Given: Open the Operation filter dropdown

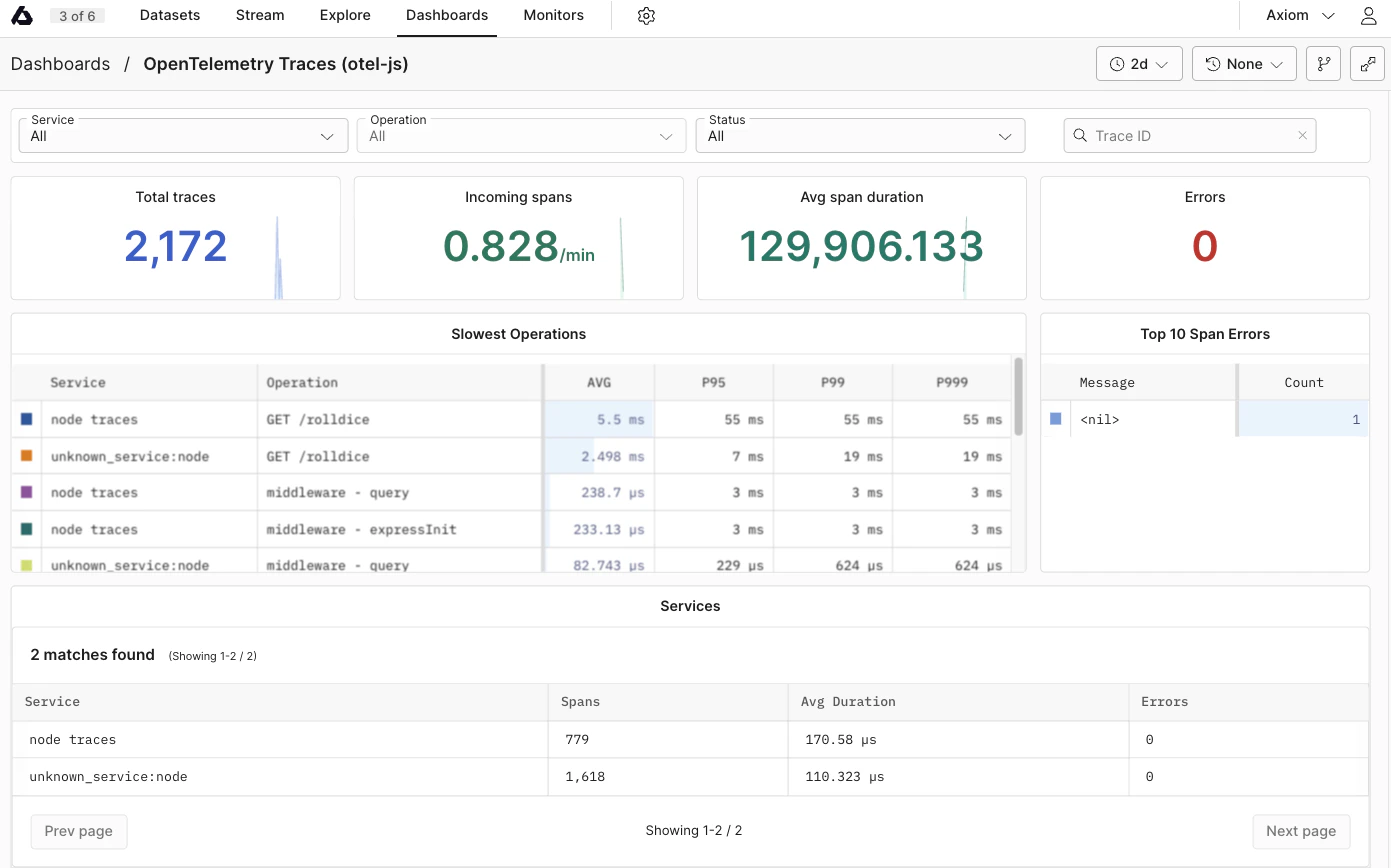Looking at the screenshot, I should point(521,135).
